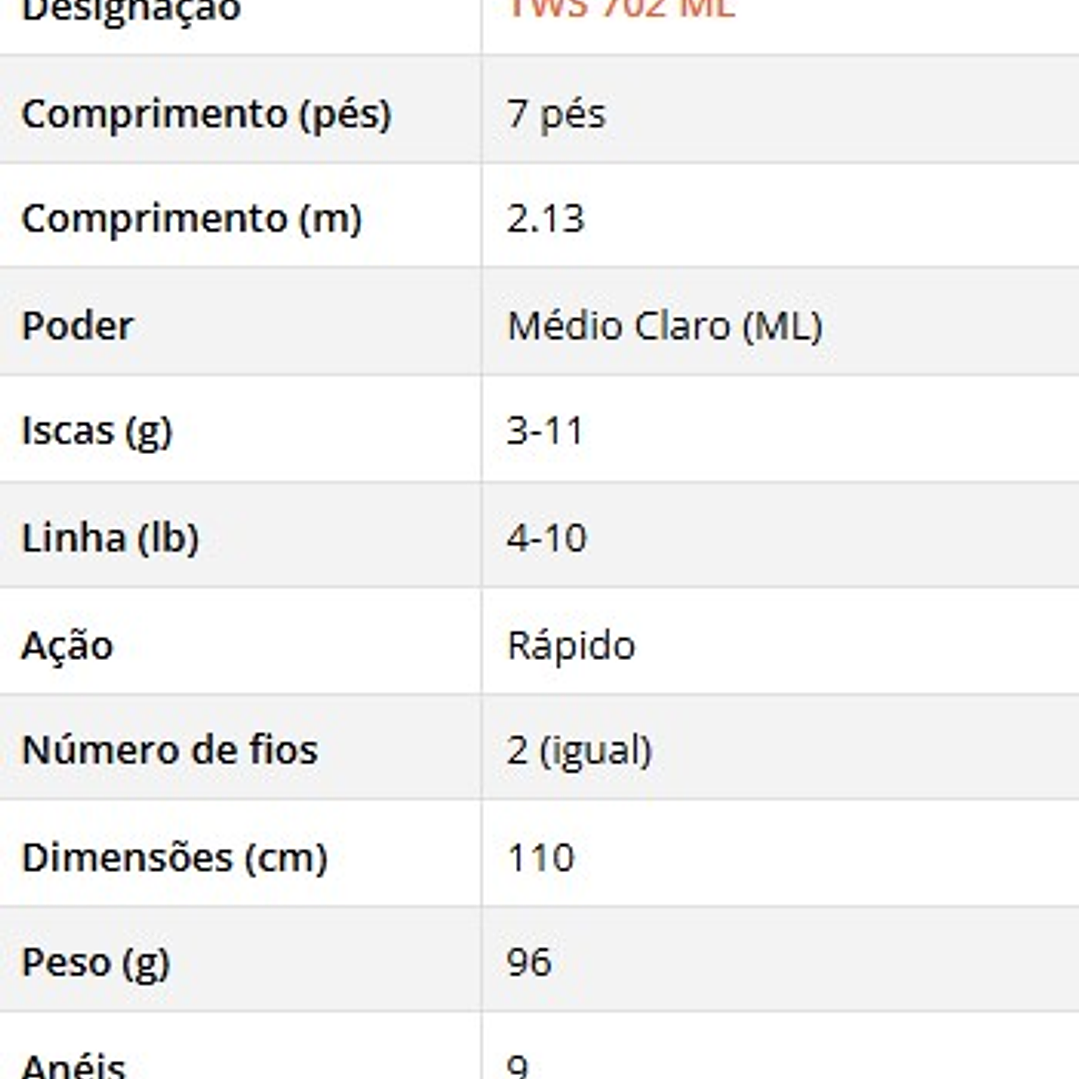Select the 110 dimensions value
Screen dimensions: 1079x1079
(x=540, y=858)
